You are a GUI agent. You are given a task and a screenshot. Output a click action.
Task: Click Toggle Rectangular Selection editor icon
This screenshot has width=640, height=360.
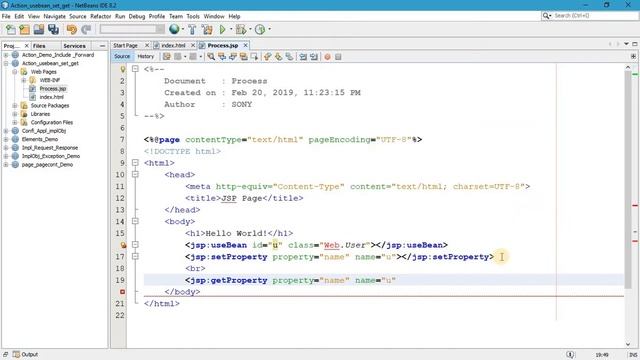pyautogui.click(x=254, y=57)
